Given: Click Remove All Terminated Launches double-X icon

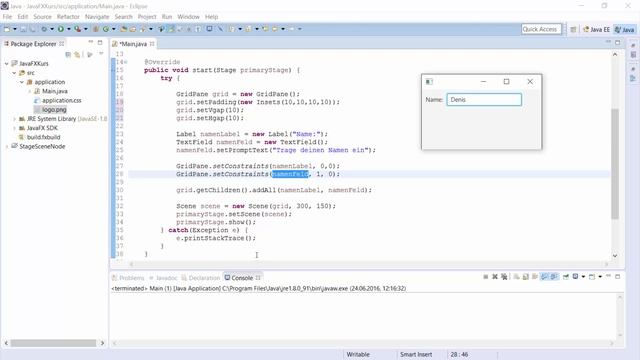Looking at the screenshot, I should pos(504,277).
